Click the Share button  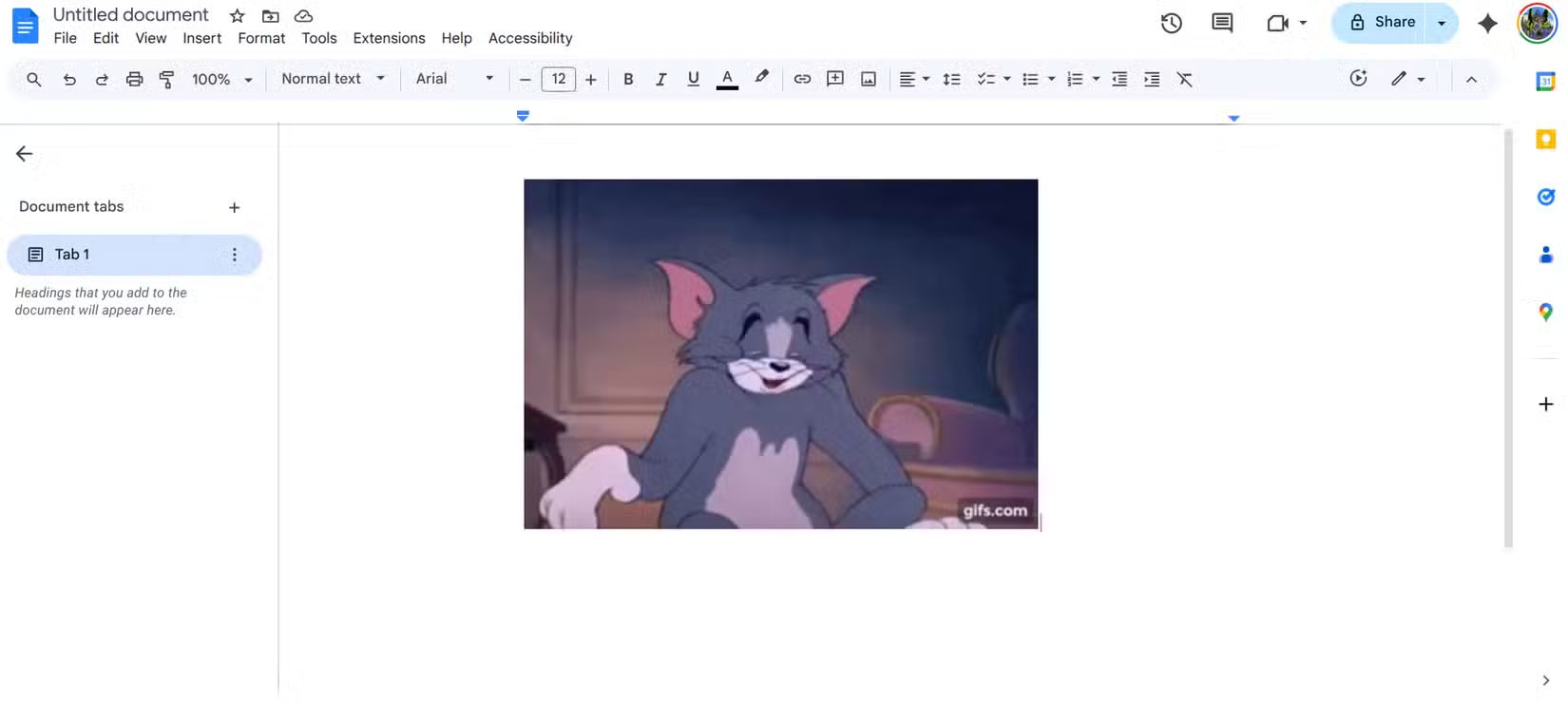point(1382,23)
